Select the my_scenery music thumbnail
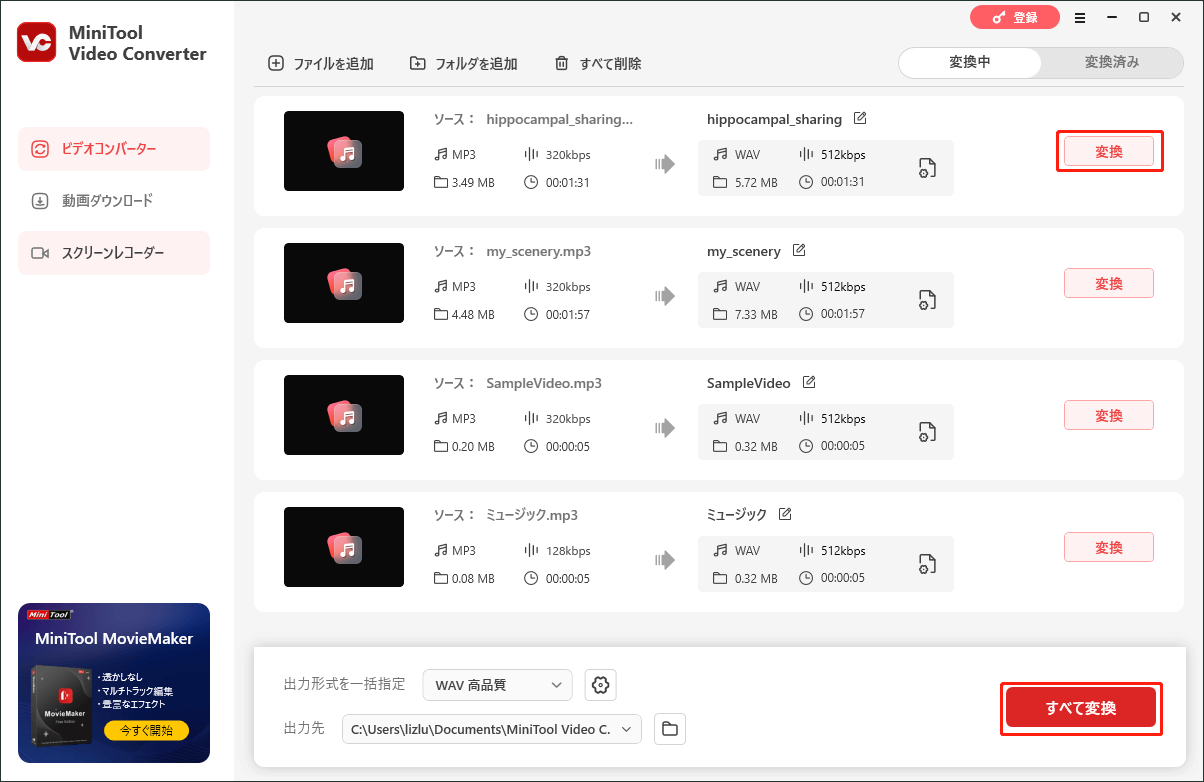The image size is (1204, 782). click(x=344, y=283)
